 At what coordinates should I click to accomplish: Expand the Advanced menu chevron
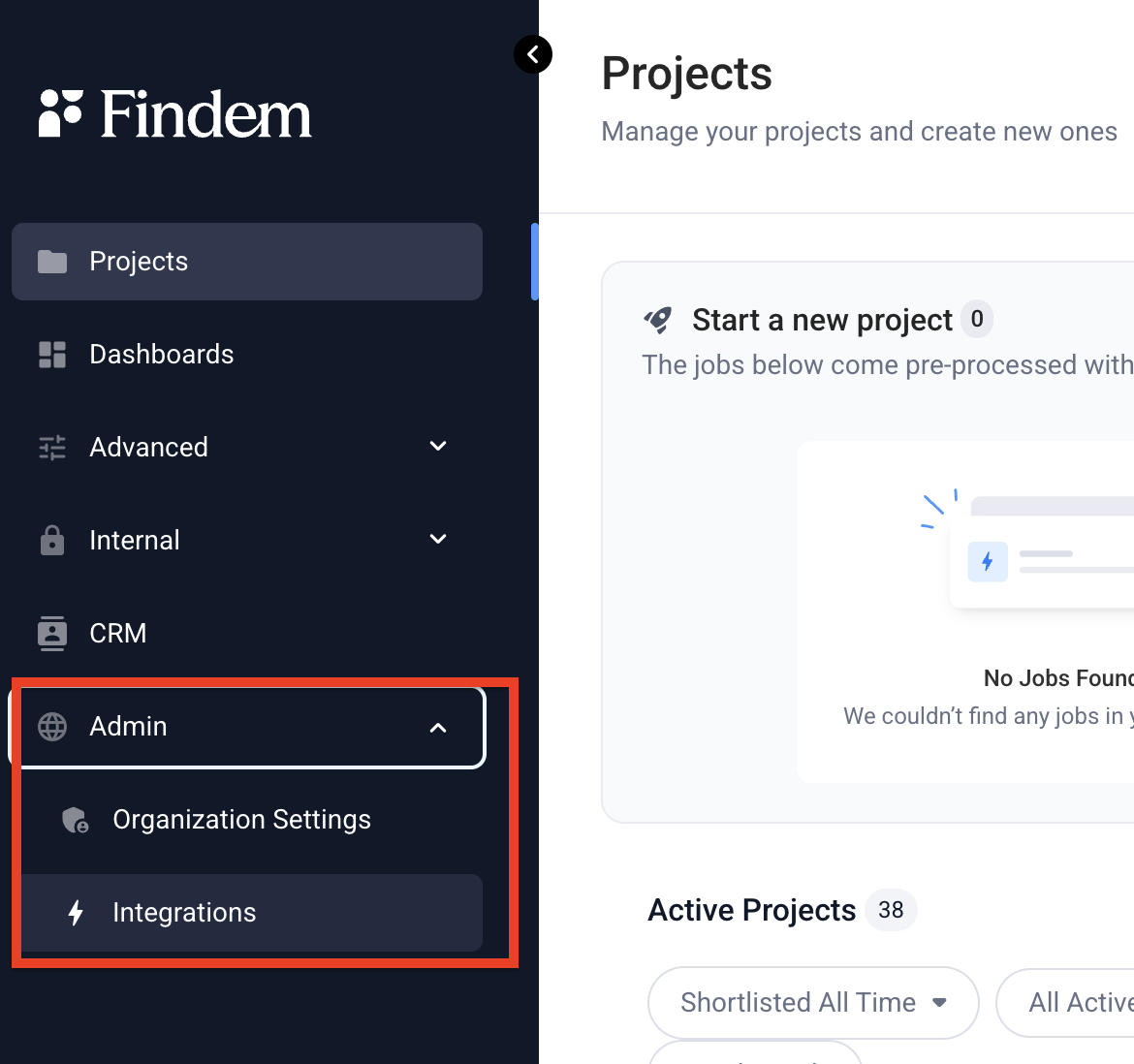point(437,446)
